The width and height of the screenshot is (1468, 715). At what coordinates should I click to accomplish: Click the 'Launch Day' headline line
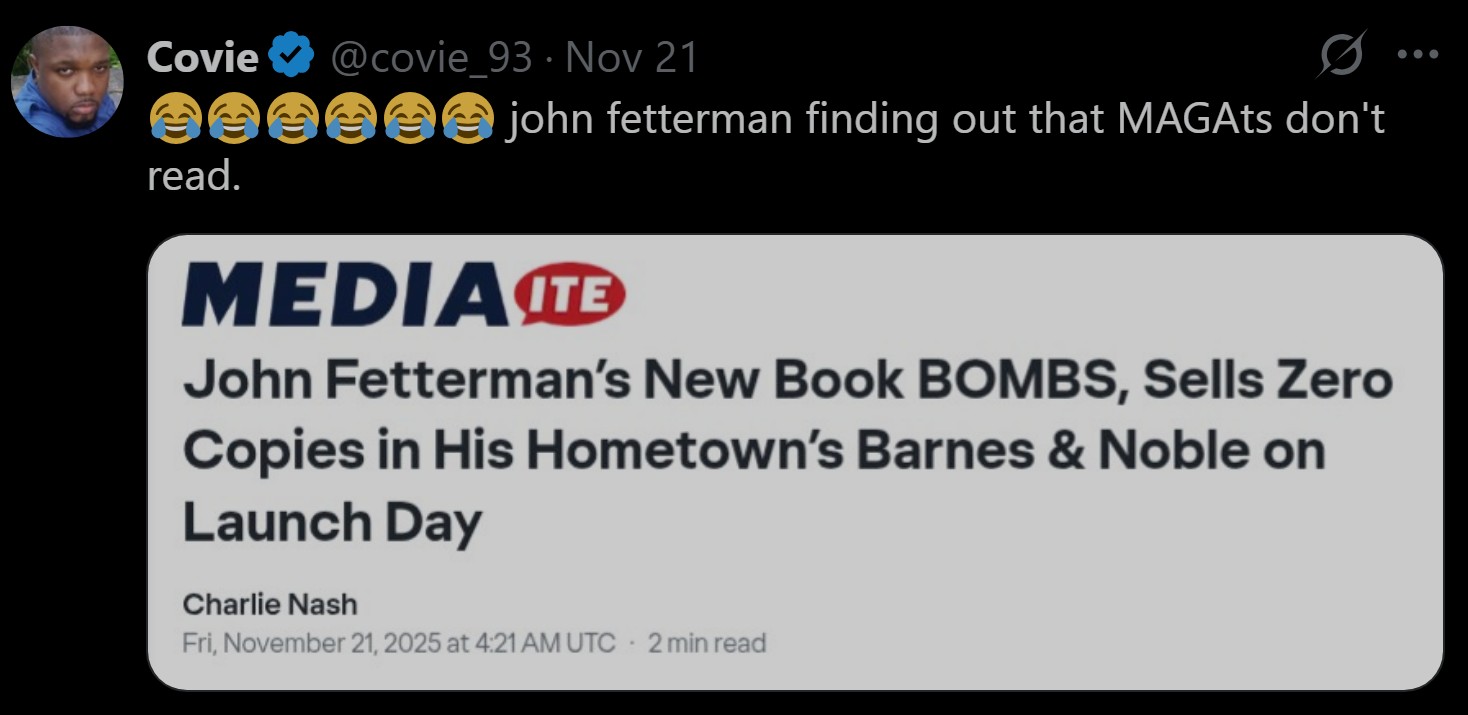coord(332,524)
